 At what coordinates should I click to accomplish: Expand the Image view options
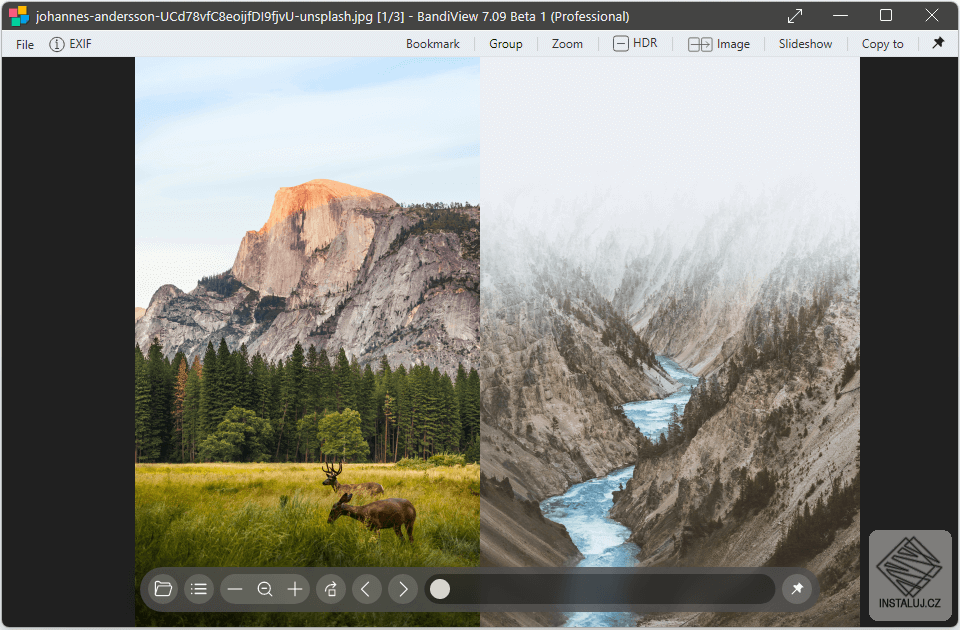tap(719, 44)
